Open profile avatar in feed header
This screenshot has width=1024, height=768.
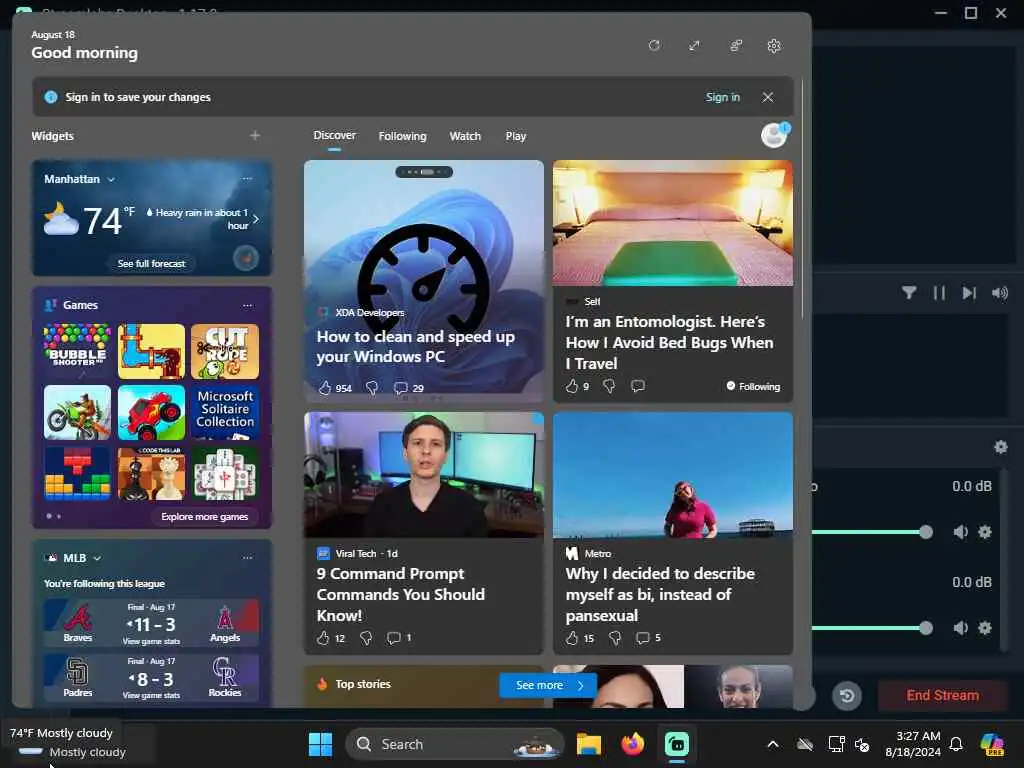[775, 135]
